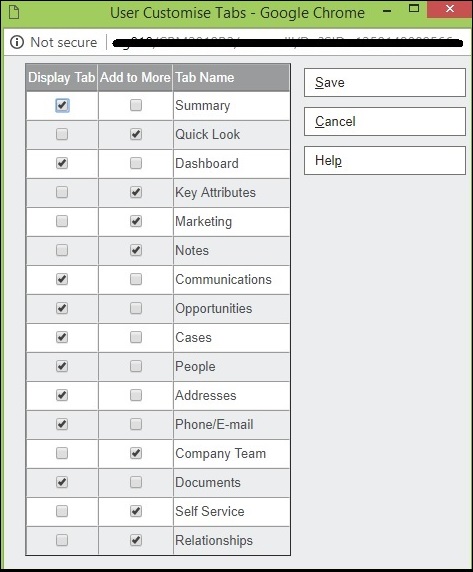Click the Not secure info icon
The height and width of the screenshot is (572, 473).
click(x=17, y=42)
